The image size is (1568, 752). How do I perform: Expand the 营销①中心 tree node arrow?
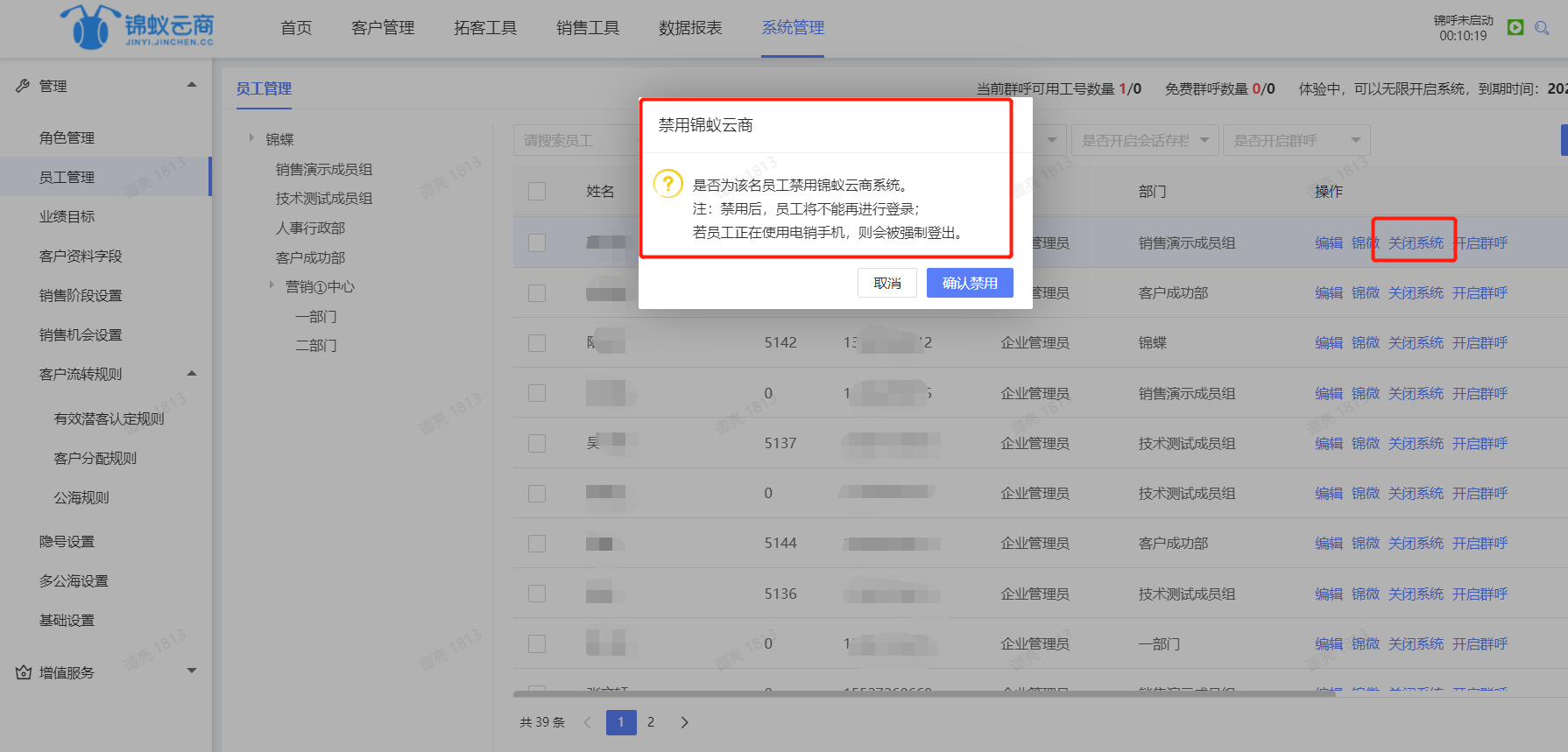[272, 285]
